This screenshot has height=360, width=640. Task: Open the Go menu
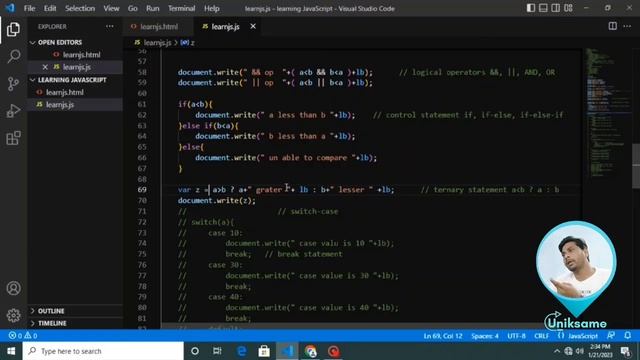coord(133,8)
